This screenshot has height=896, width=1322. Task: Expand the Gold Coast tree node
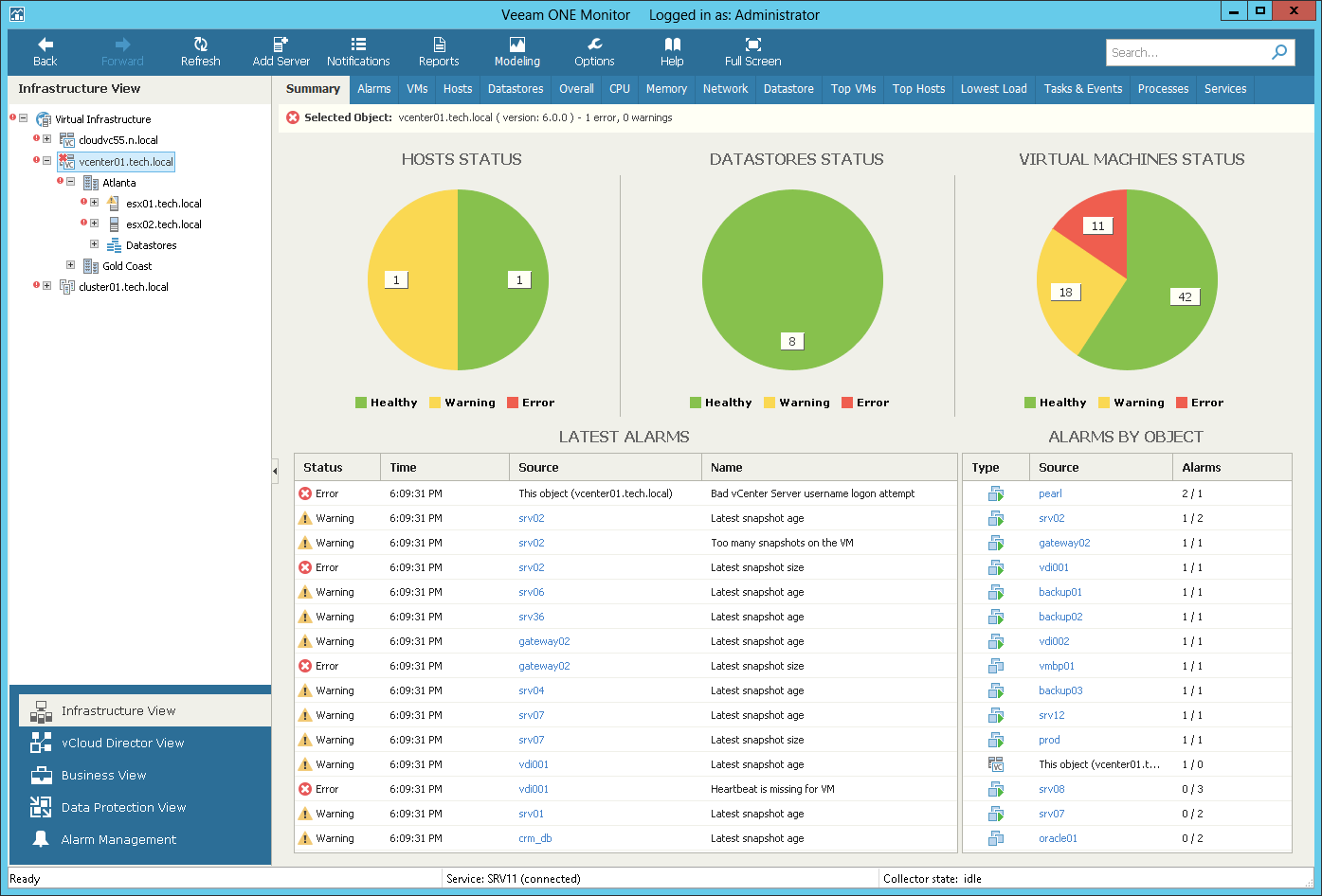(x=70, y=264)
